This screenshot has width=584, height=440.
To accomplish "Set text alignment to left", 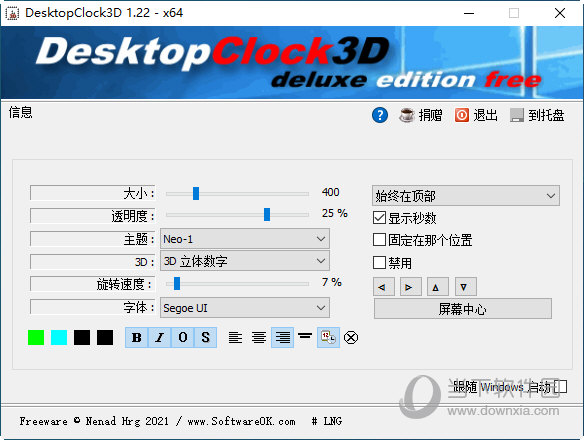I will coord(235,338).
